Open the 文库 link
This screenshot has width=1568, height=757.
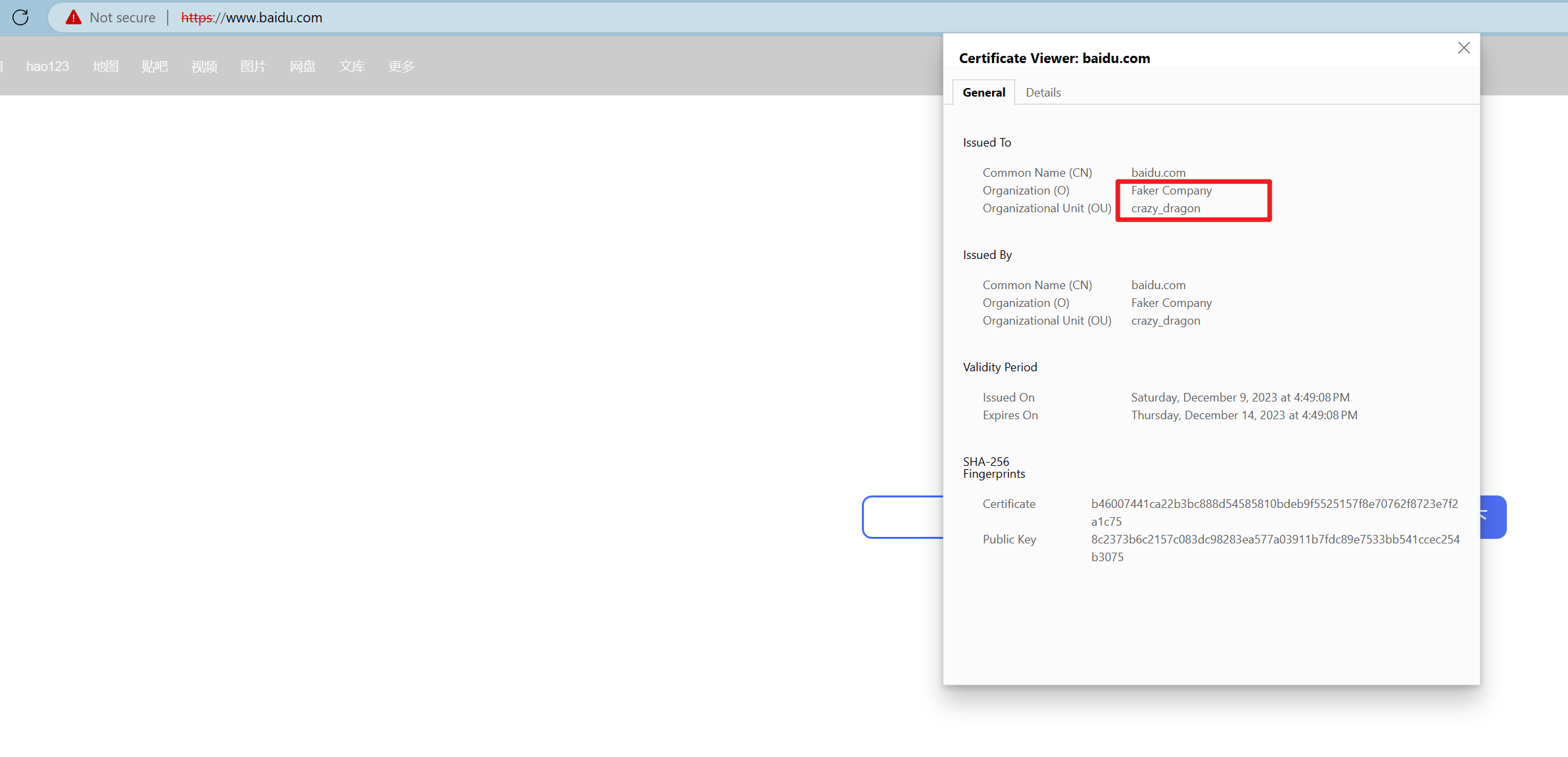pos(352,66)
